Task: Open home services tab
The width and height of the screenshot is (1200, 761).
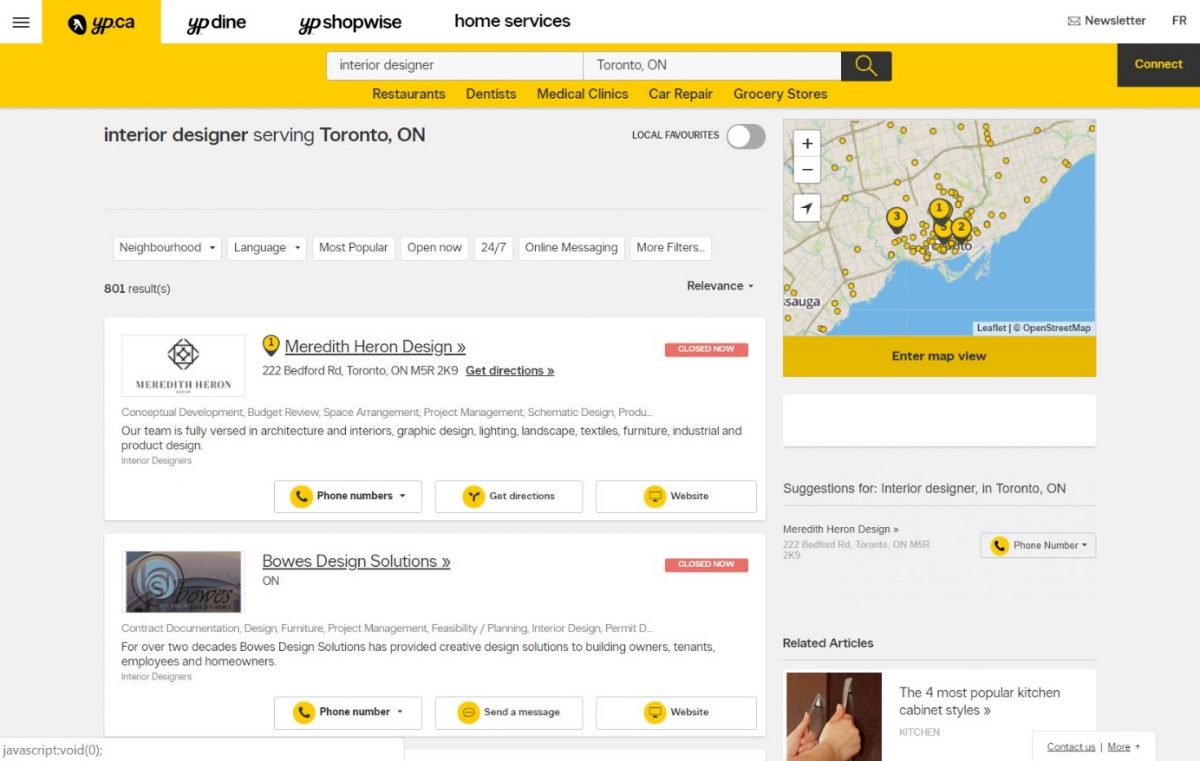Action: [512, 21]
